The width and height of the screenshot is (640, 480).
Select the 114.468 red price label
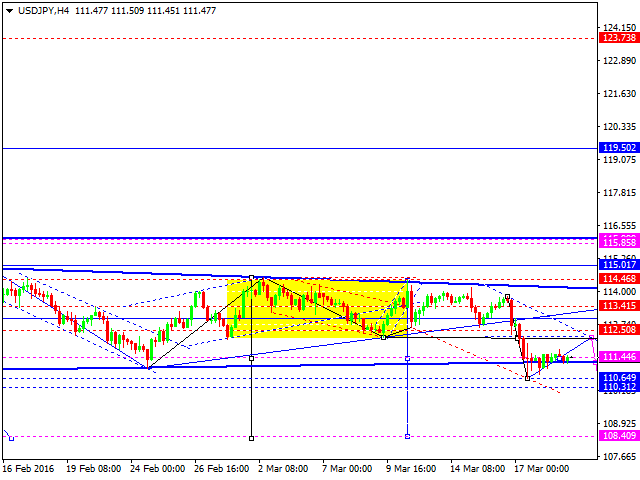click(x=620, y=278)
